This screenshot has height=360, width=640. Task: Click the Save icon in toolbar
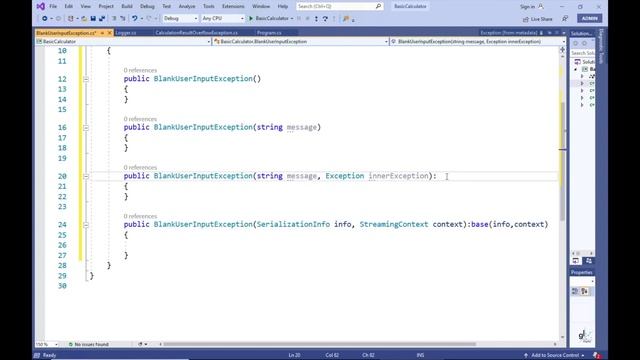[x=93, y=18]
